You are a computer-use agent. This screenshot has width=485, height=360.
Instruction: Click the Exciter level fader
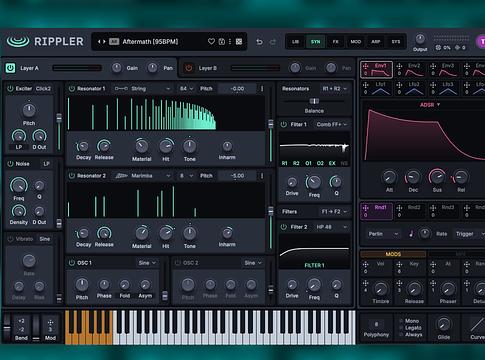point(59,118)
